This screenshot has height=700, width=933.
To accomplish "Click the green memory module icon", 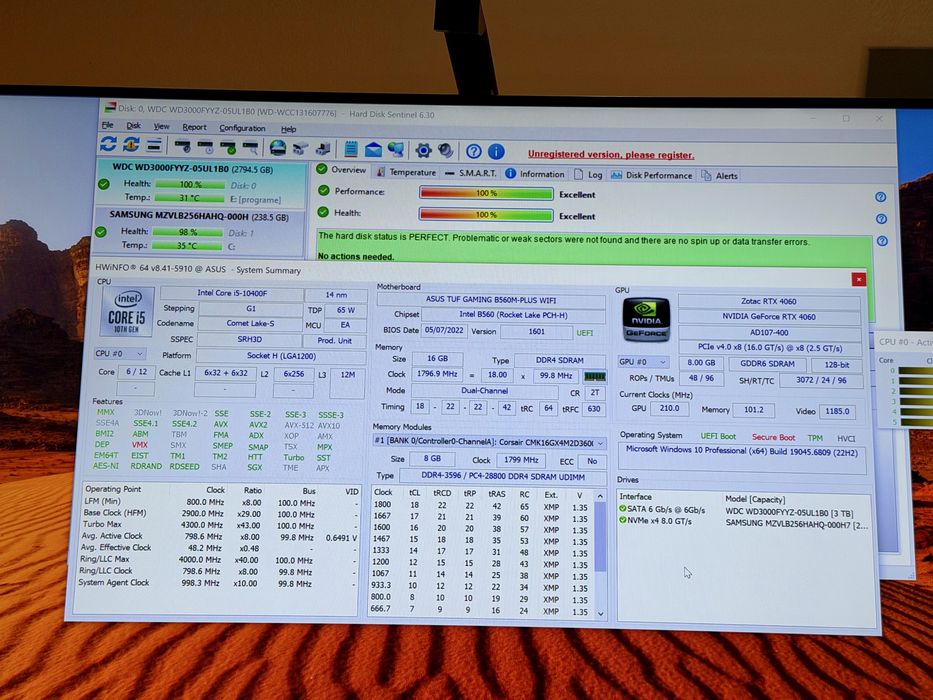I will point(594,376).
